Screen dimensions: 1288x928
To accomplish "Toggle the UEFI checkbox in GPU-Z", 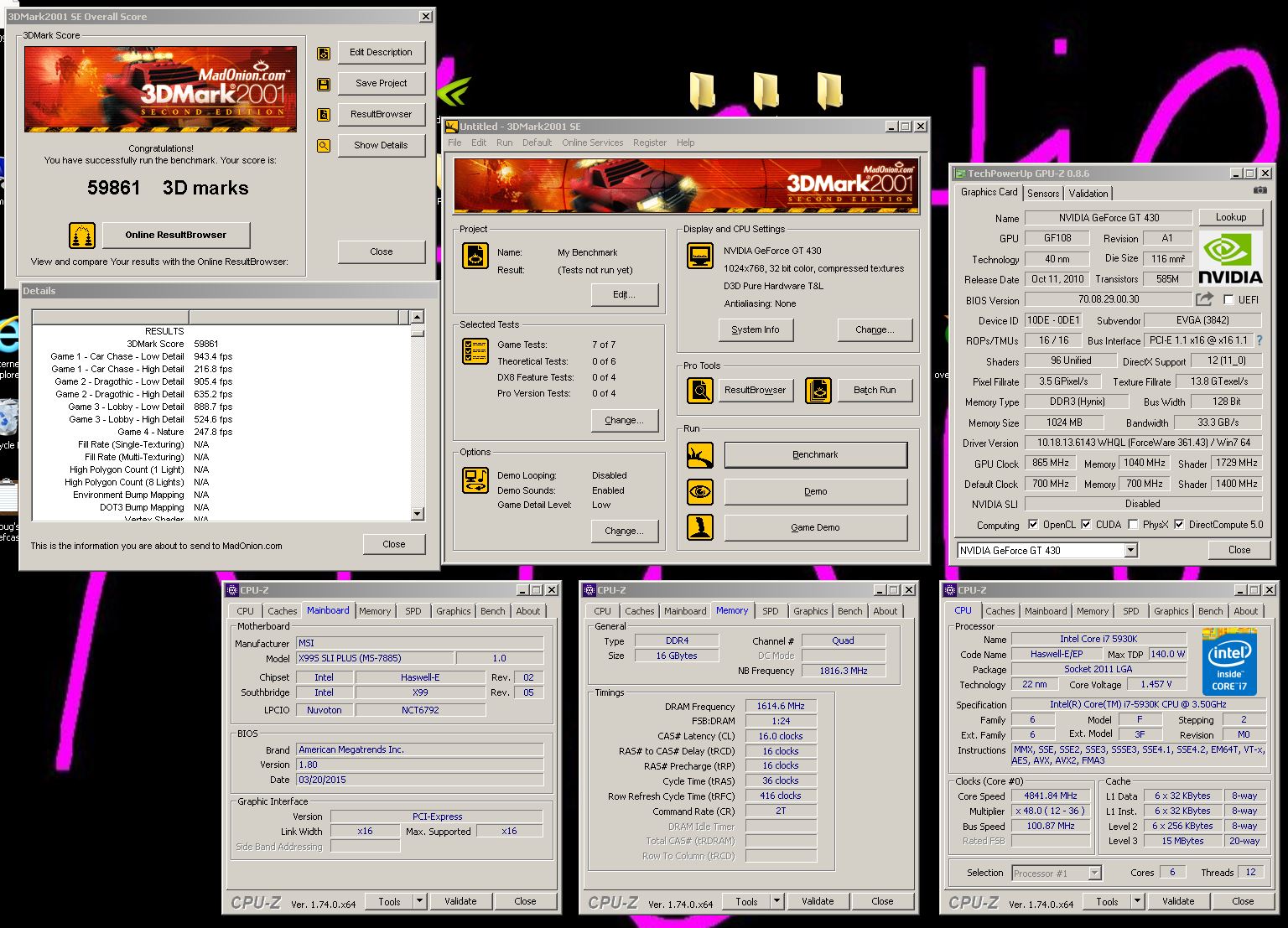I will (1229, 300).
